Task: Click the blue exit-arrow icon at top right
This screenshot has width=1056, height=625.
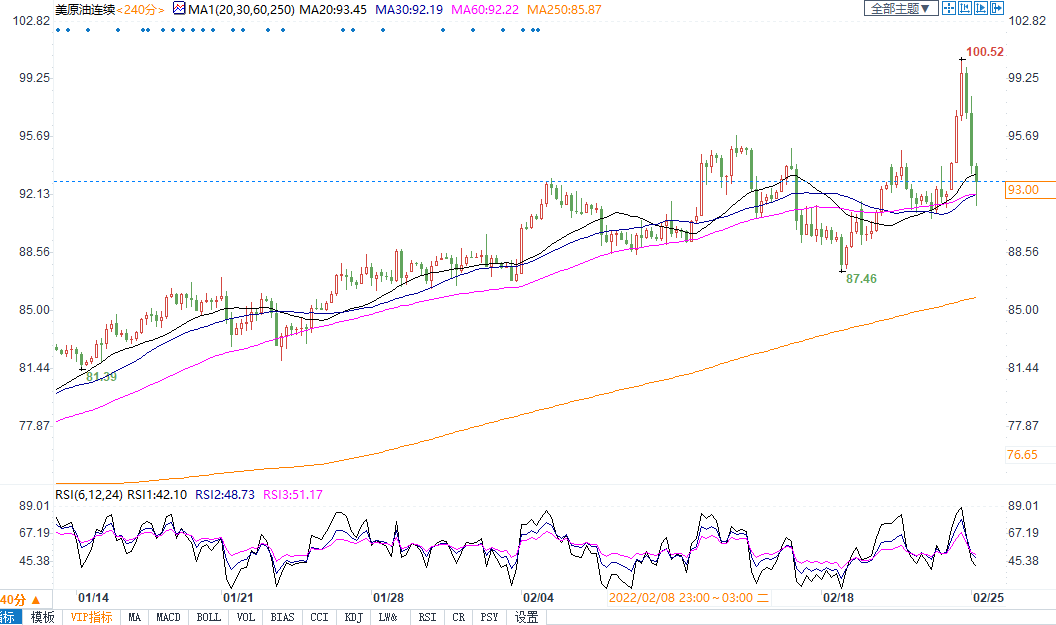Action: [997, 8]
